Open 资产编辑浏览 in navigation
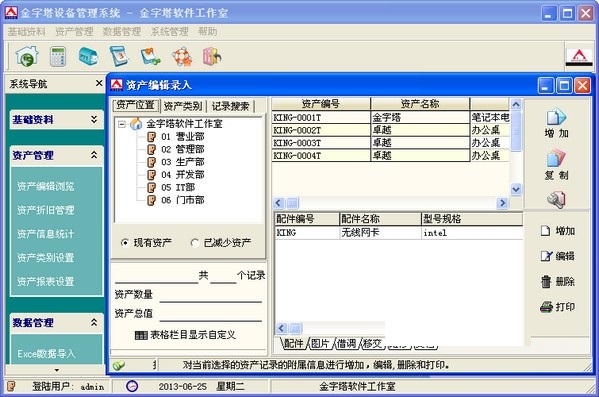This screenshot has width=599, height=397. click(x=45, y=186)
